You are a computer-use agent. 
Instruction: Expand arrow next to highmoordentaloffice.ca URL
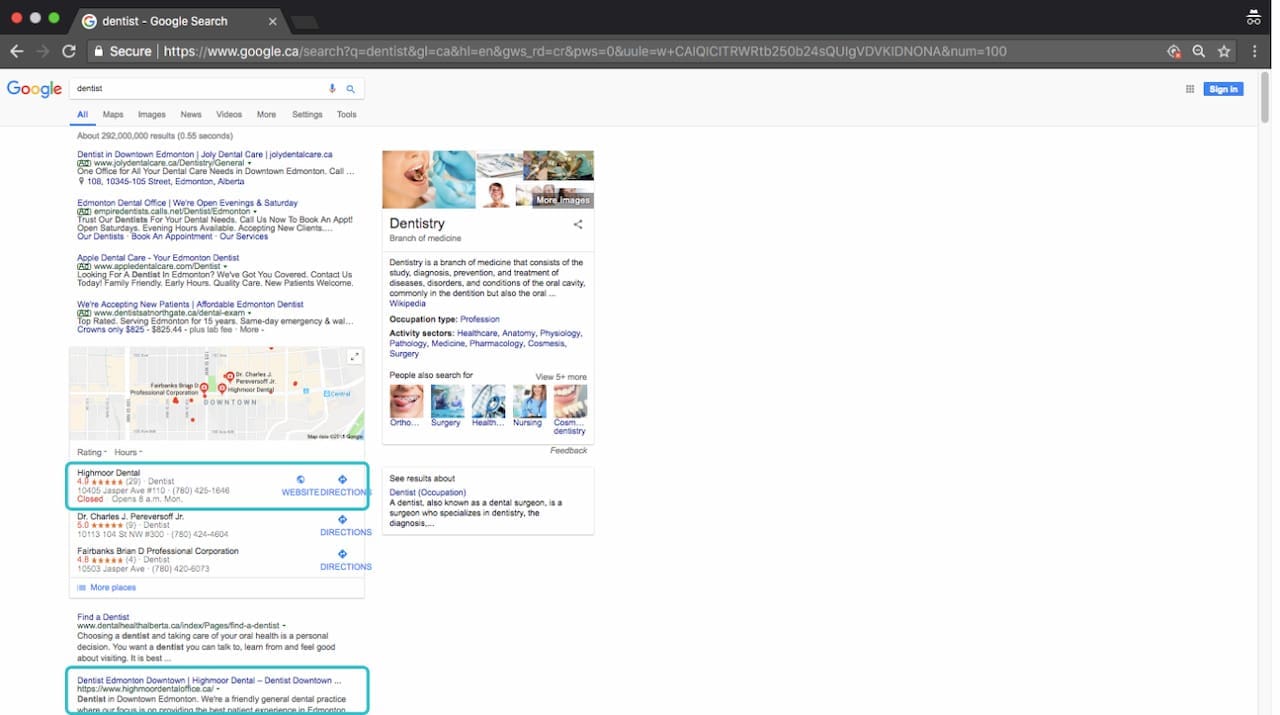[217, 689]
